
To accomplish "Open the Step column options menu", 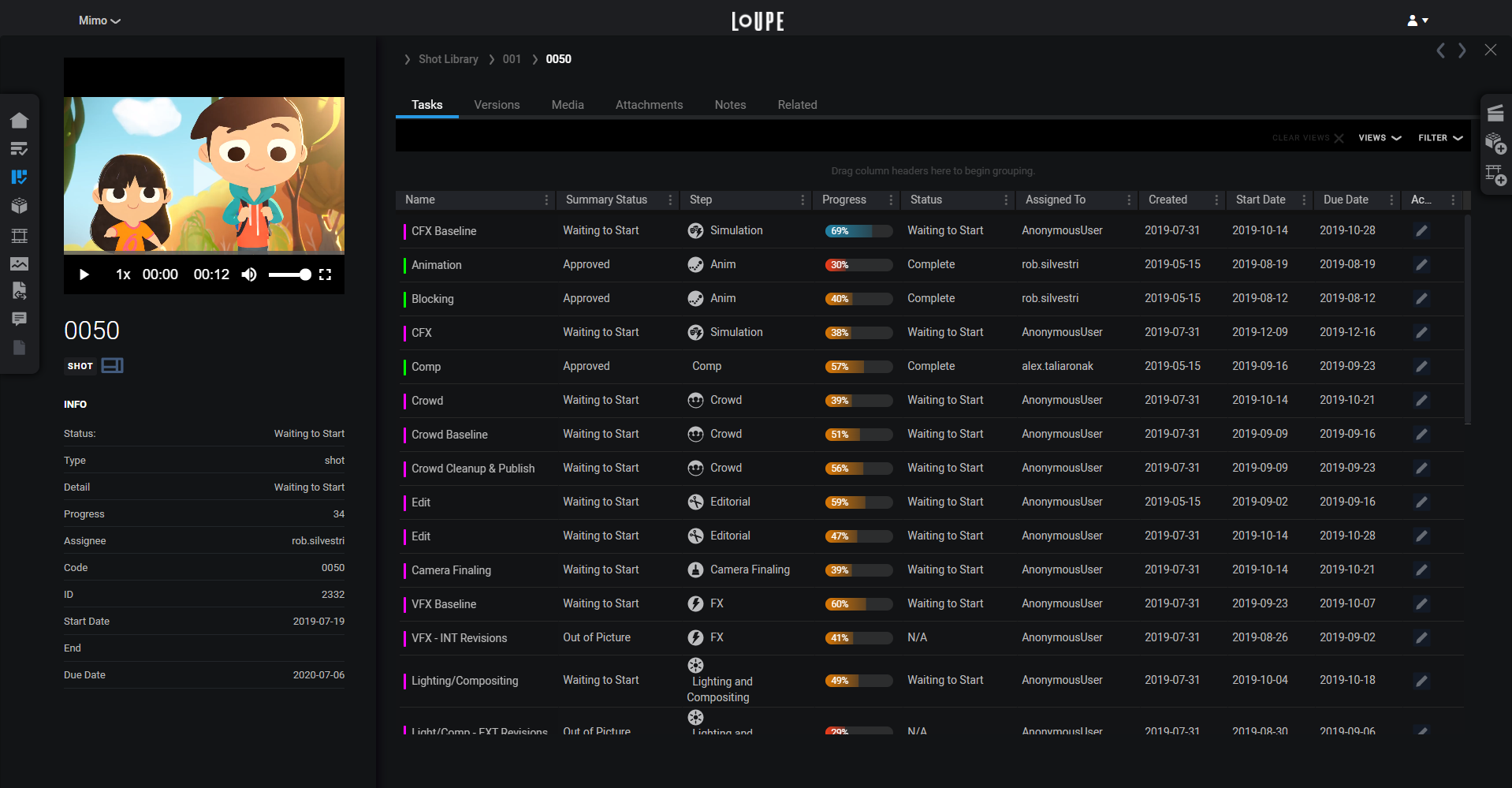I will [x=803, y=200].
